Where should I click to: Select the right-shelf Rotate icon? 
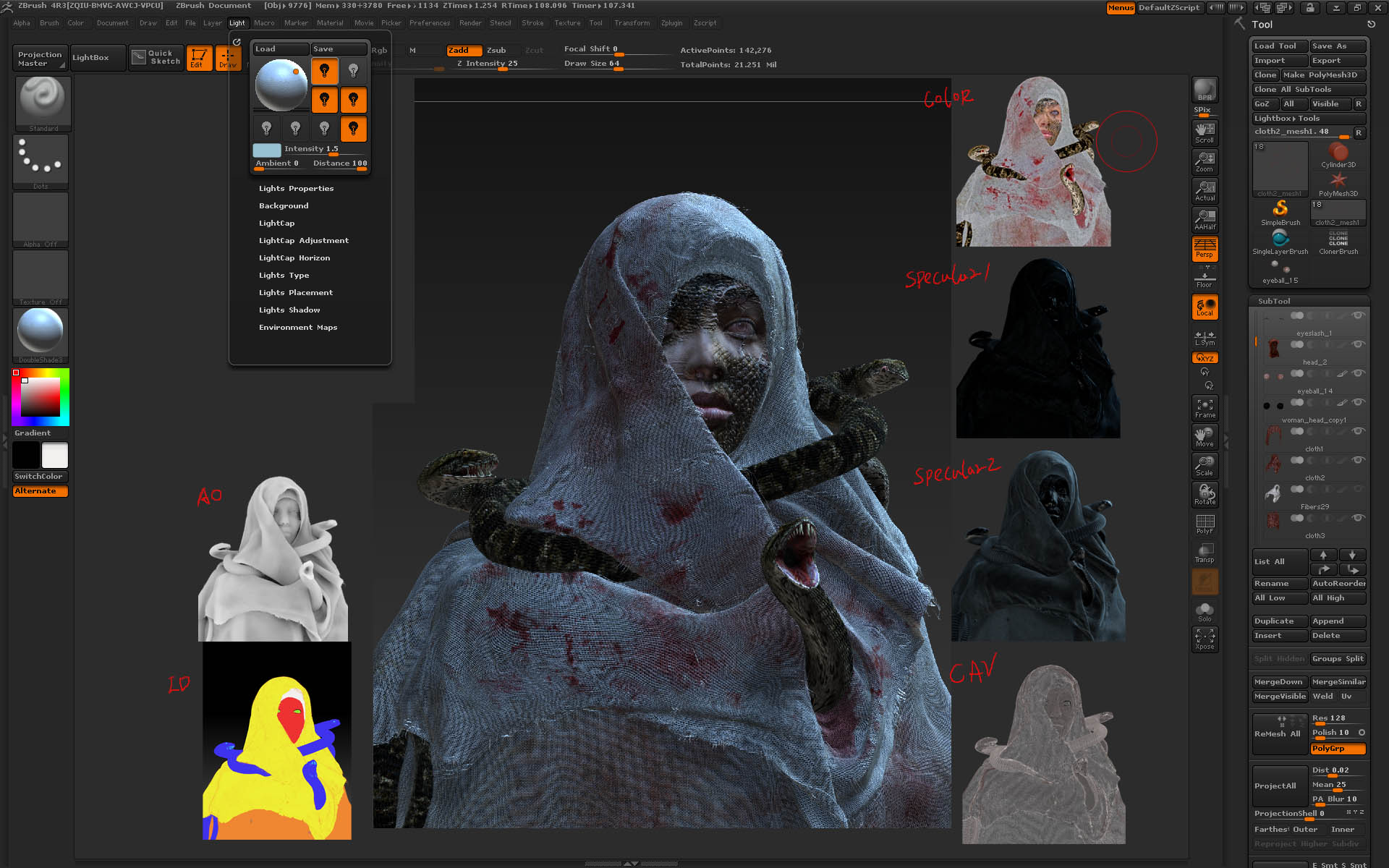point(1205,495)
